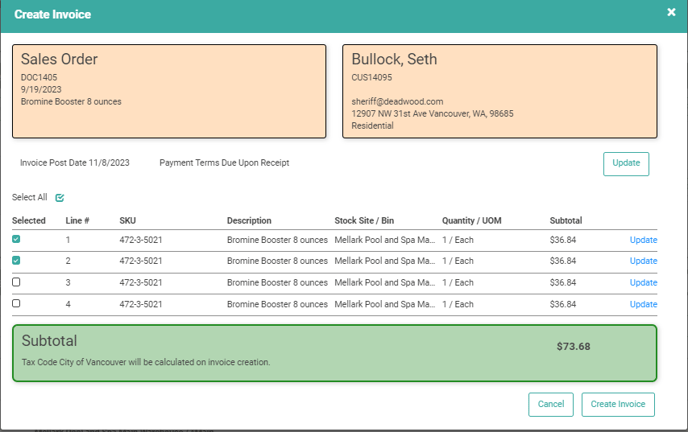Select the checkbox for line 3
Screen dimensions: 688x432
pos(16,283)
